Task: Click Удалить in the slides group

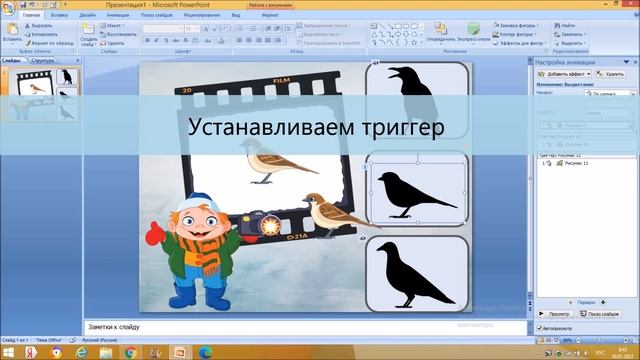Action: [112, 43]
